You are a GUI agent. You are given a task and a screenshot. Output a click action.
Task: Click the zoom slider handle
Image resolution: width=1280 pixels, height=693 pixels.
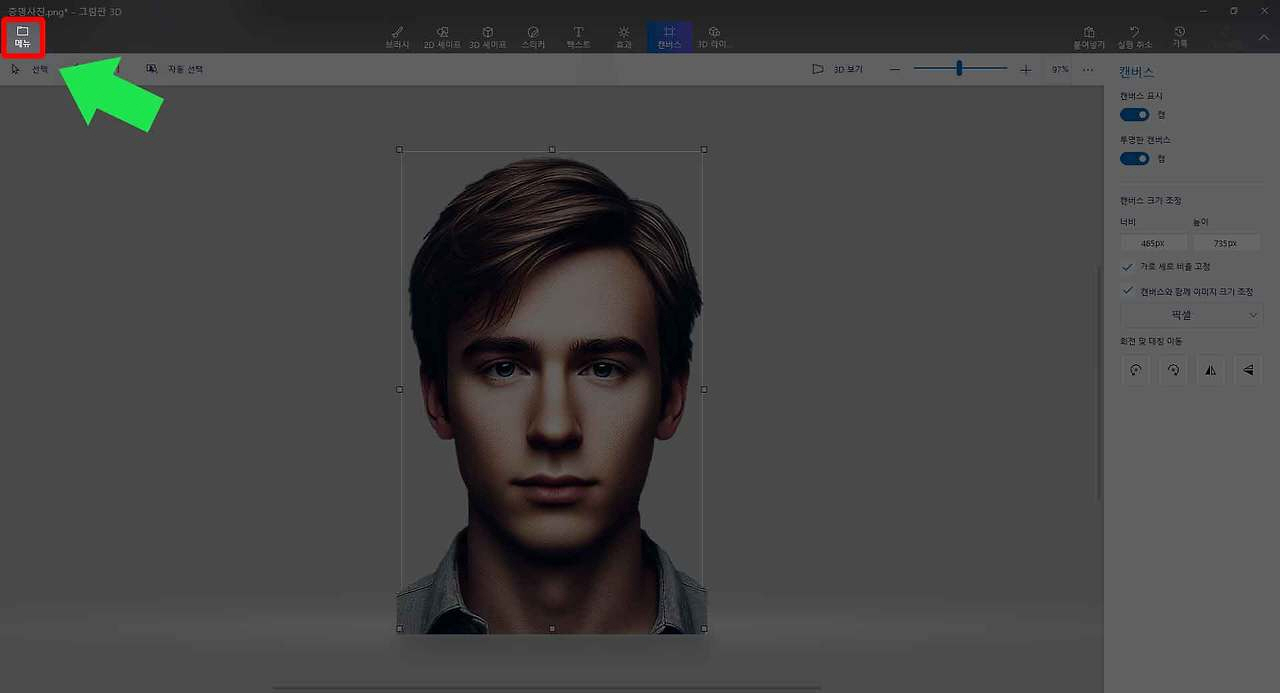pyautogui.click(x=959, y=69)
